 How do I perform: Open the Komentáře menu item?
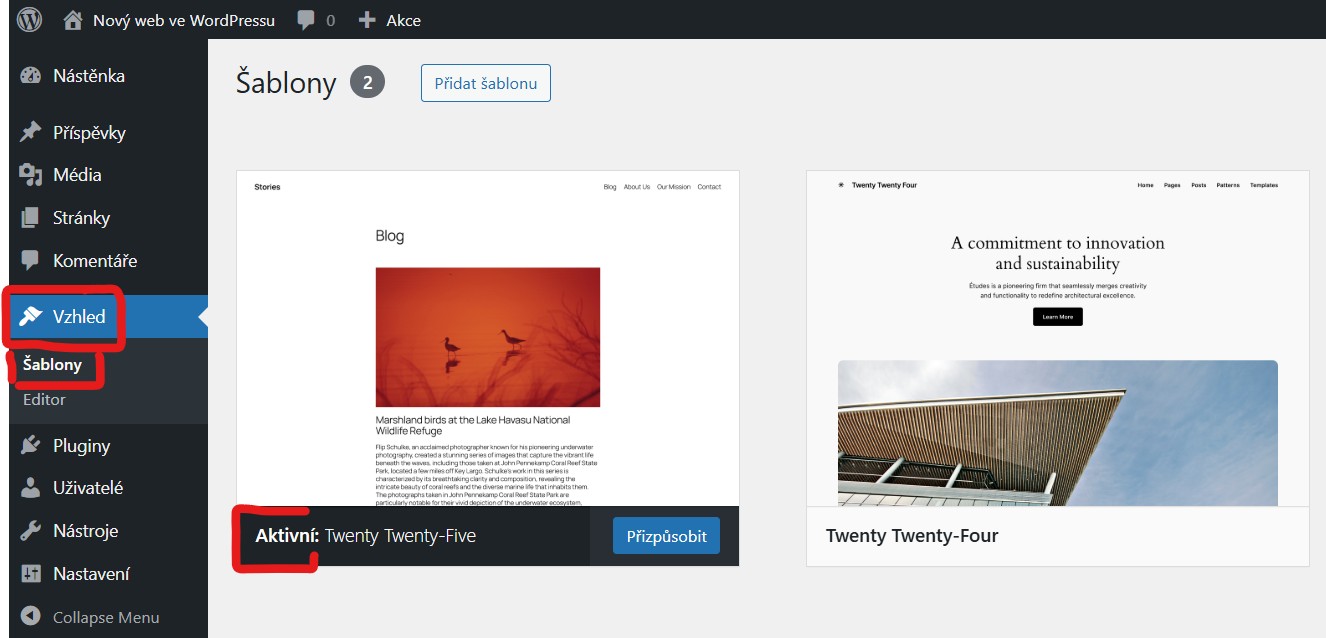tap(94, 261)
